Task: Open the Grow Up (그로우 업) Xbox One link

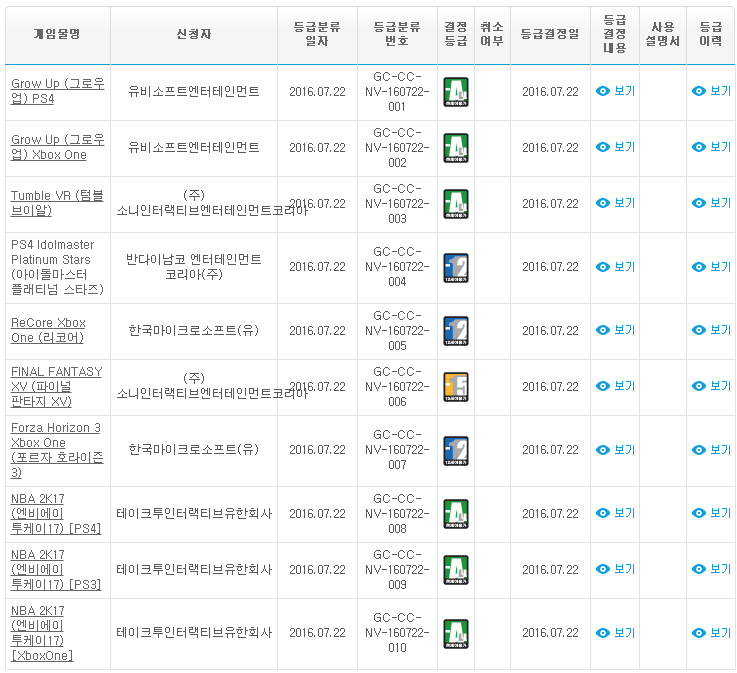Action: [x=57, y=147]
